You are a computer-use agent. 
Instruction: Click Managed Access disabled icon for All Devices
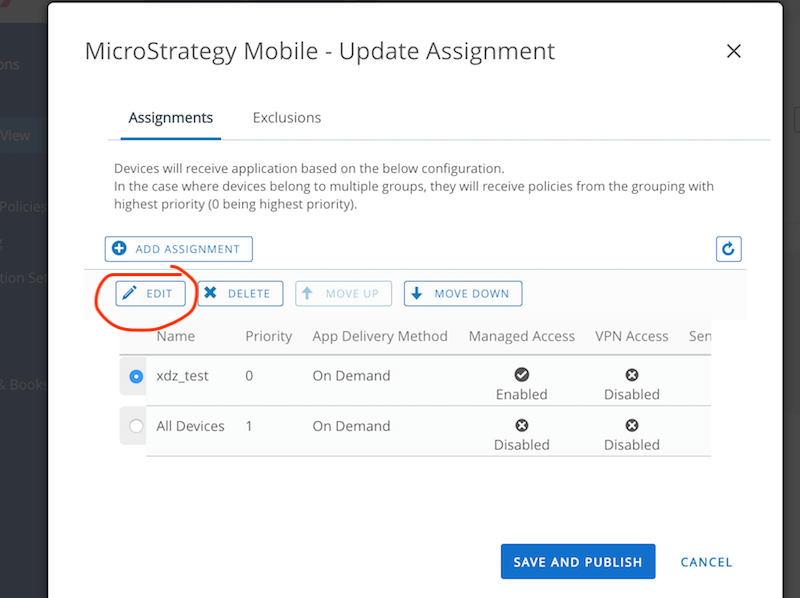tap(521, 425)
